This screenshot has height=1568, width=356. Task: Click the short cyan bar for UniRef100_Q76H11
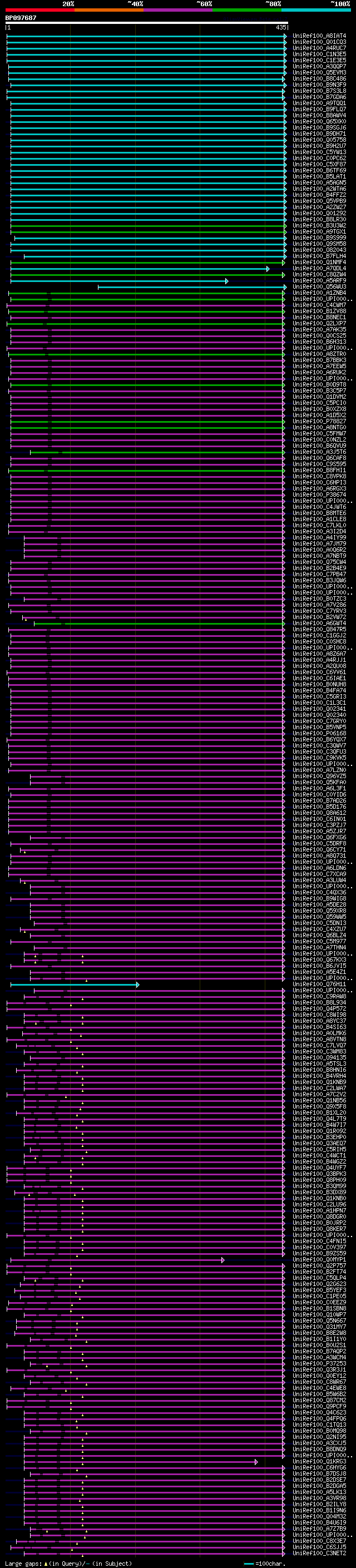(x=75, y=985)
